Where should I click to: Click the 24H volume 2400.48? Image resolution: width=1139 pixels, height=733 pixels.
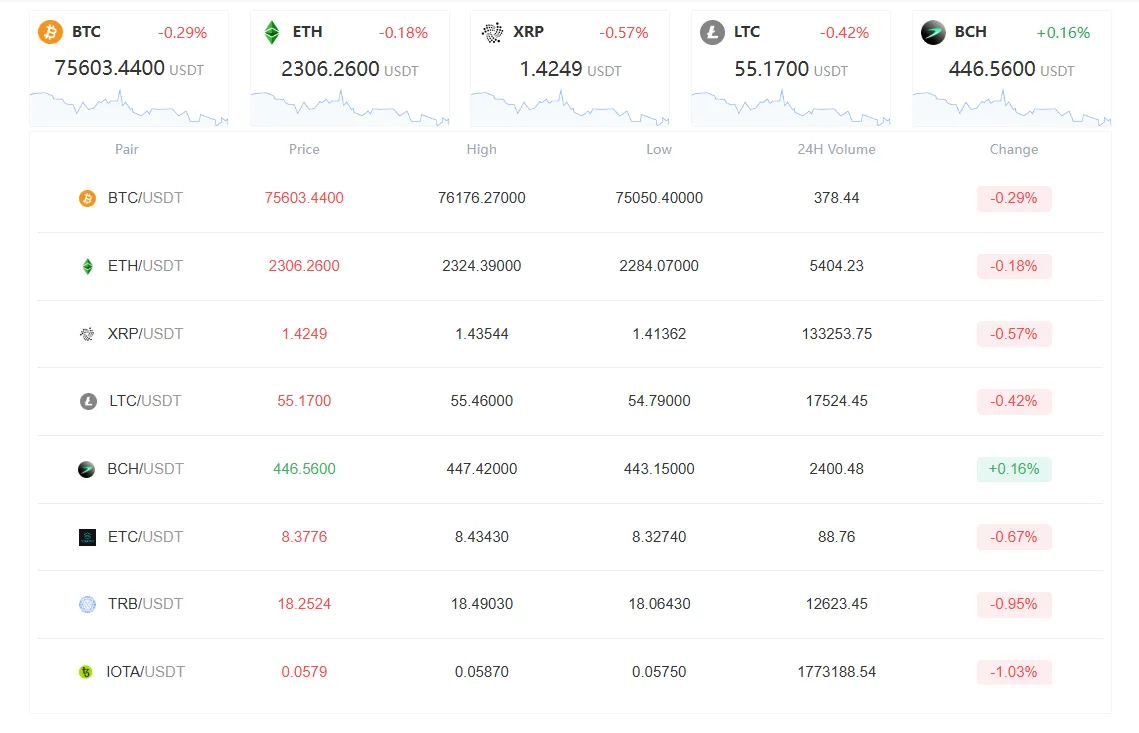point(836,469)
